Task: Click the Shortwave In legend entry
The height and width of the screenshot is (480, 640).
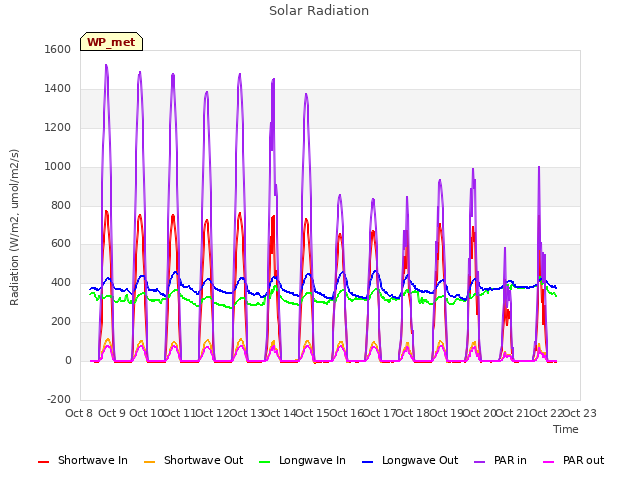Action: tap(83, 461)
